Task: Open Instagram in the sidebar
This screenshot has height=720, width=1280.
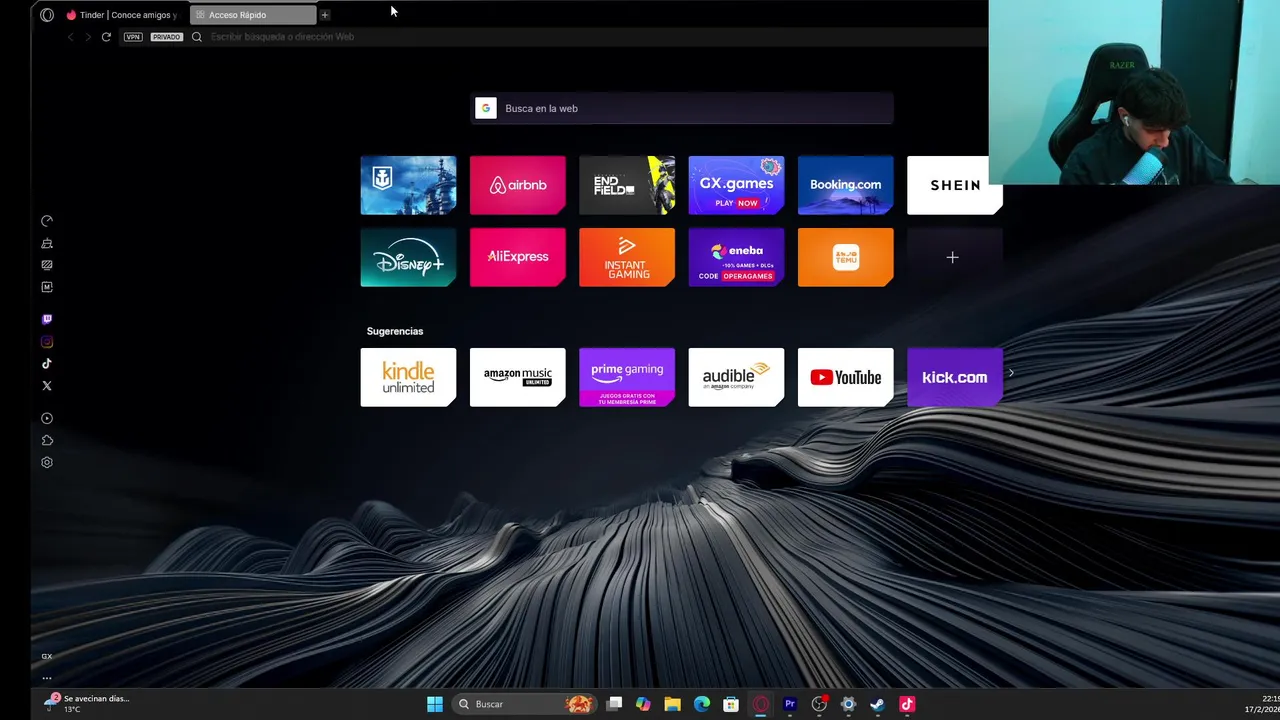Action: point(47,342)
